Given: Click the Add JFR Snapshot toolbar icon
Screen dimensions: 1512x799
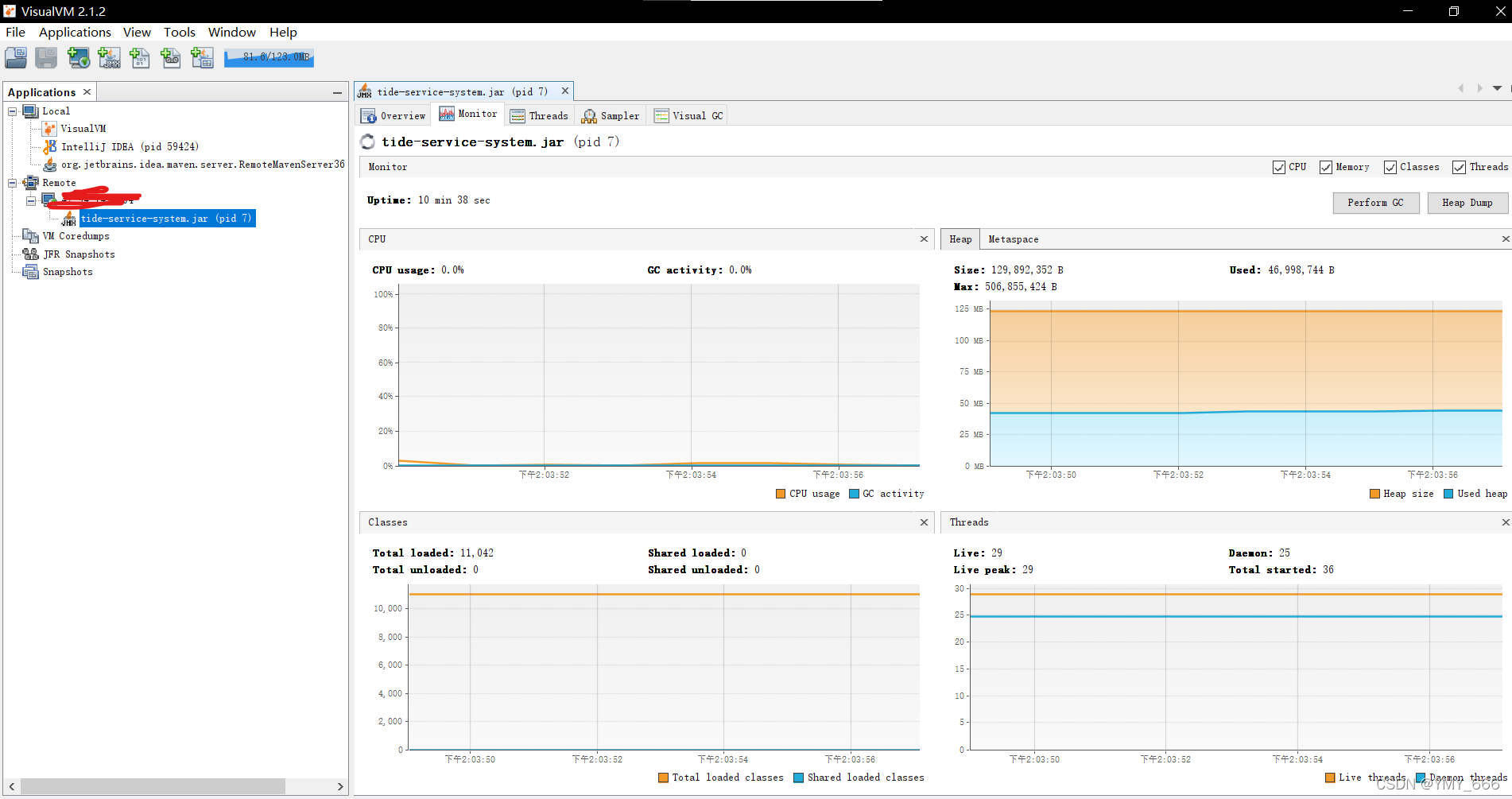Looking at the screenshot, I should (x=171, y=57).
